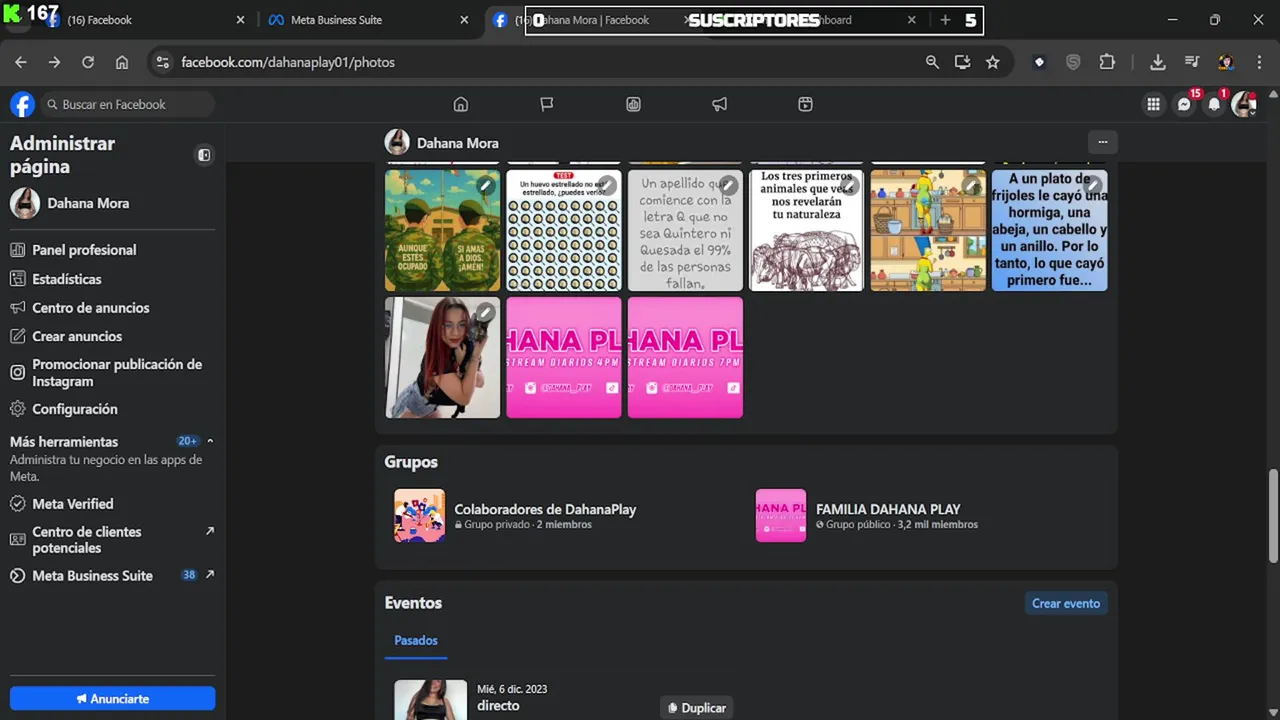The width and height of the screenshot is (1280, 720).
Task: Close the Meta Business Suite browser tab
Action: 464,20
